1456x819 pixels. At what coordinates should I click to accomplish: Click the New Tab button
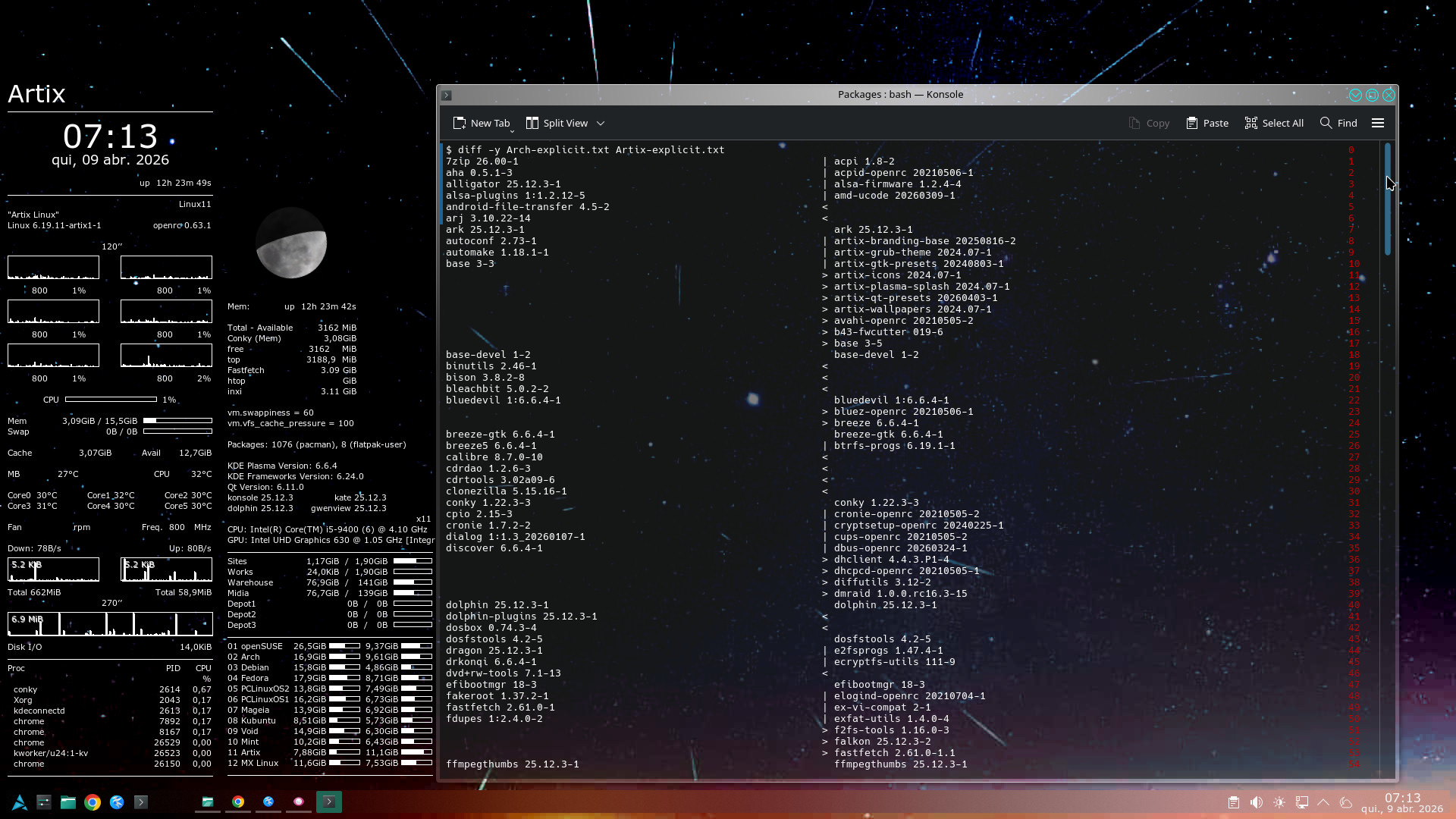tap(482, 123)
